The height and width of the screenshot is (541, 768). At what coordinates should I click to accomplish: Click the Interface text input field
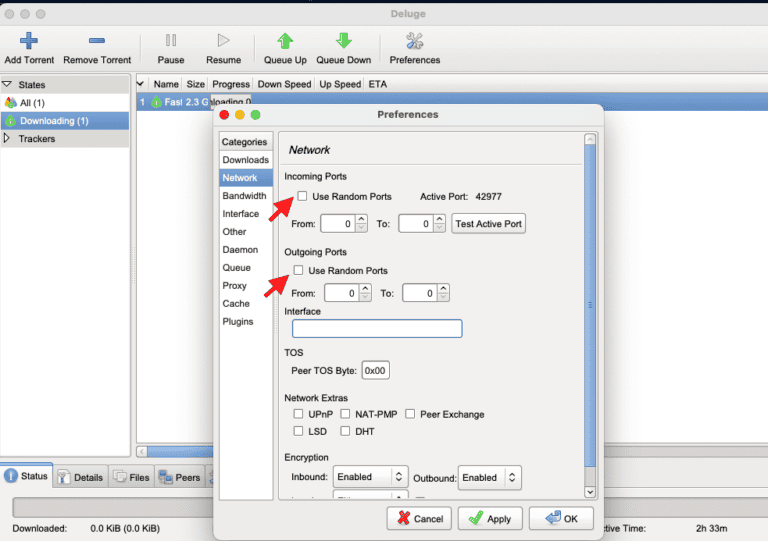[x=377, y=329]
